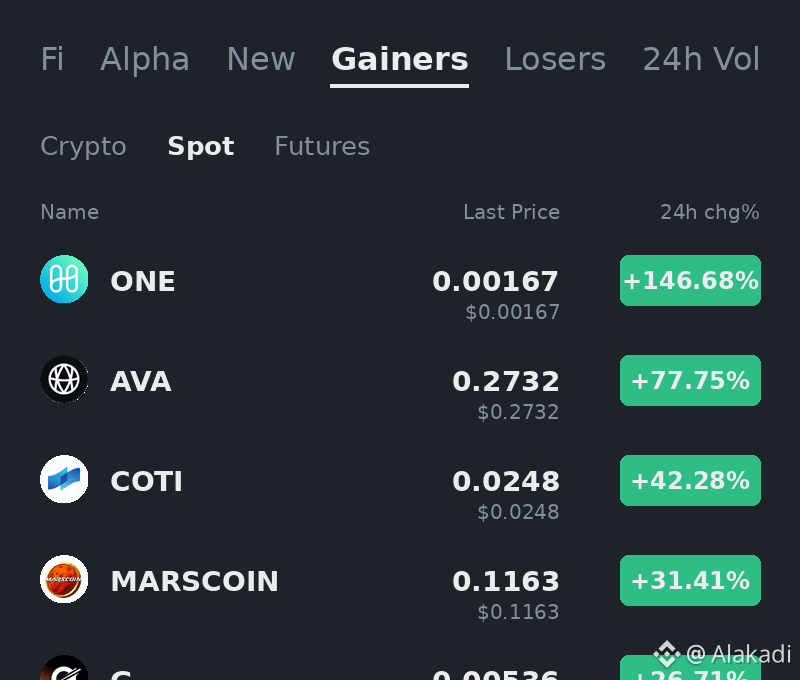Open the 24h Vol tab
Screen dimensions: 800x680
[x=701, y=59]
